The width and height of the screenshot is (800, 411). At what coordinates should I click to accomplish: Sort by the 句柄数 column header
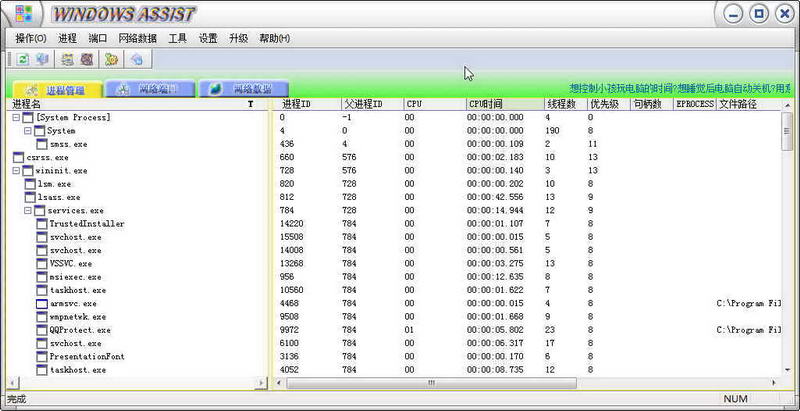click(652, 104)
